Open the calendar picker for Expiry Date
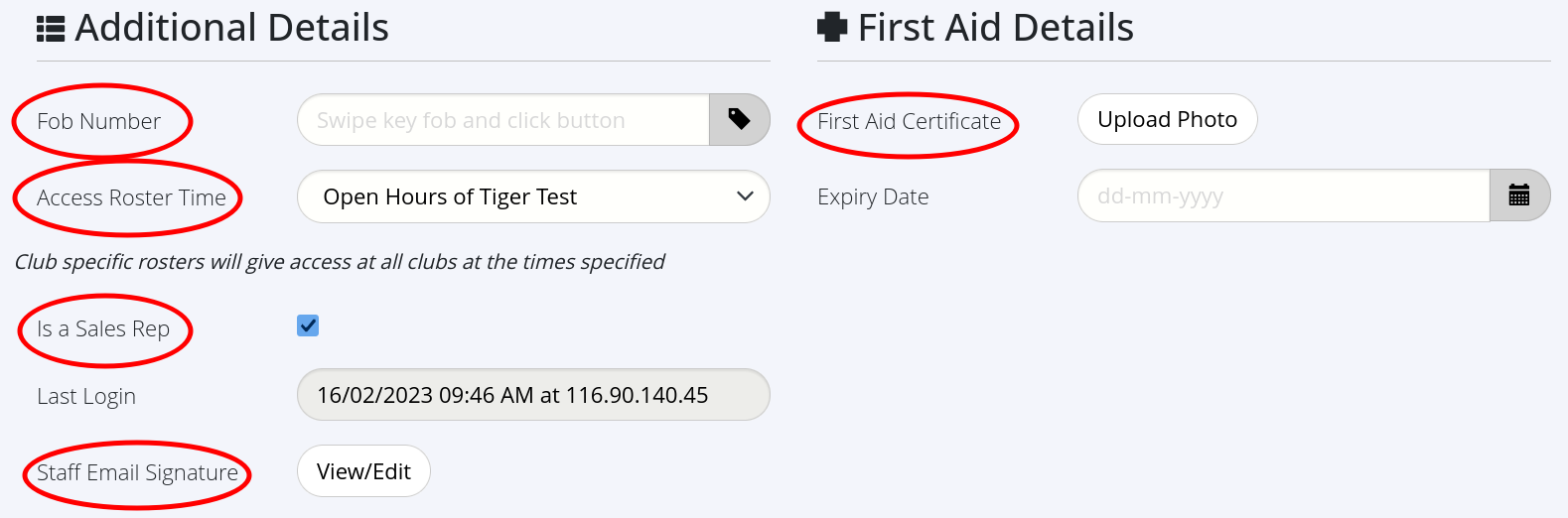This screenshot has height=518, width=1568. click(1518, 195)
